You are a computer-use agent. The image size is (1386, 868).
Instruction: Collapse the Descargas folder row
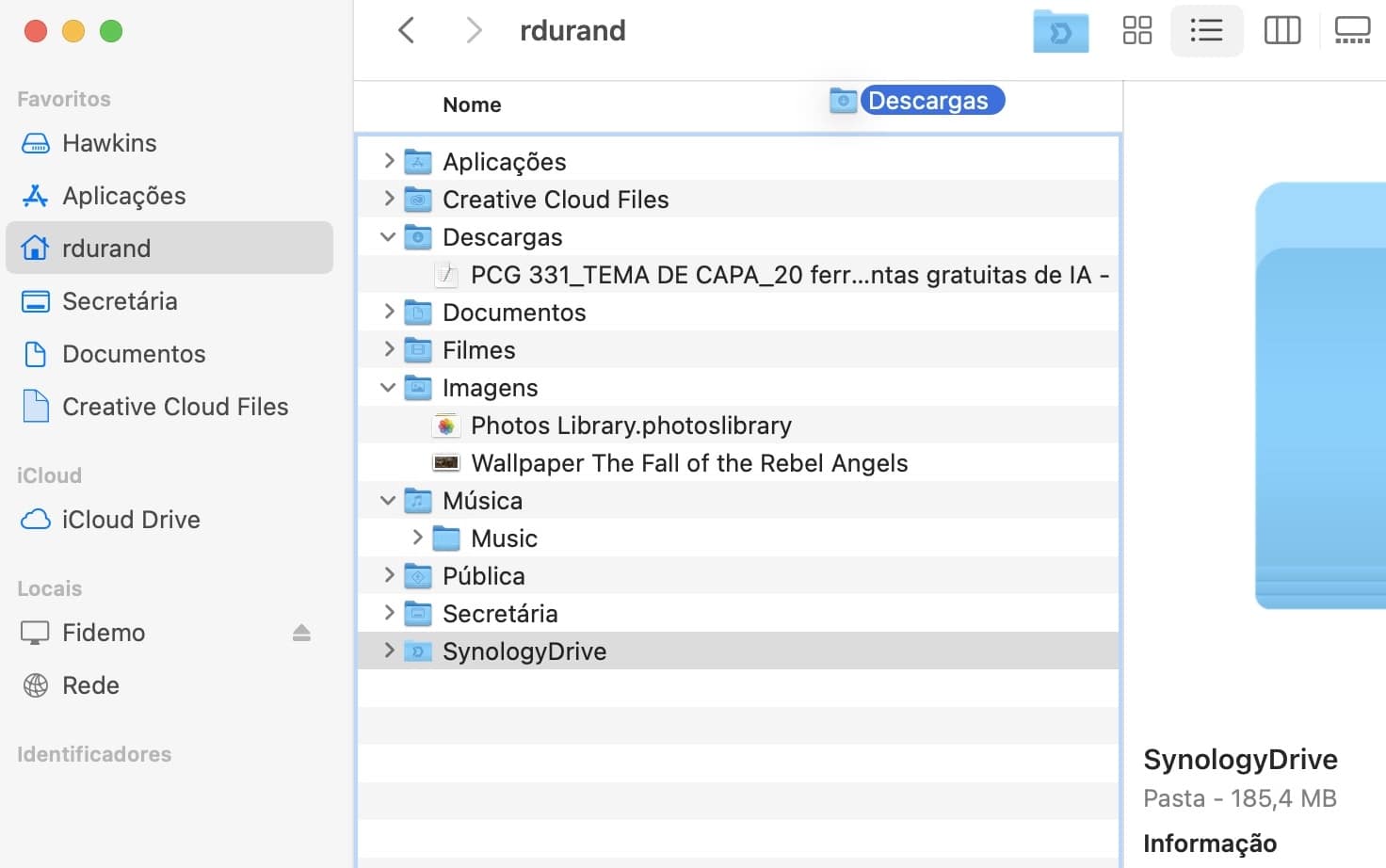pyautogui.click(x=388, y=236)
